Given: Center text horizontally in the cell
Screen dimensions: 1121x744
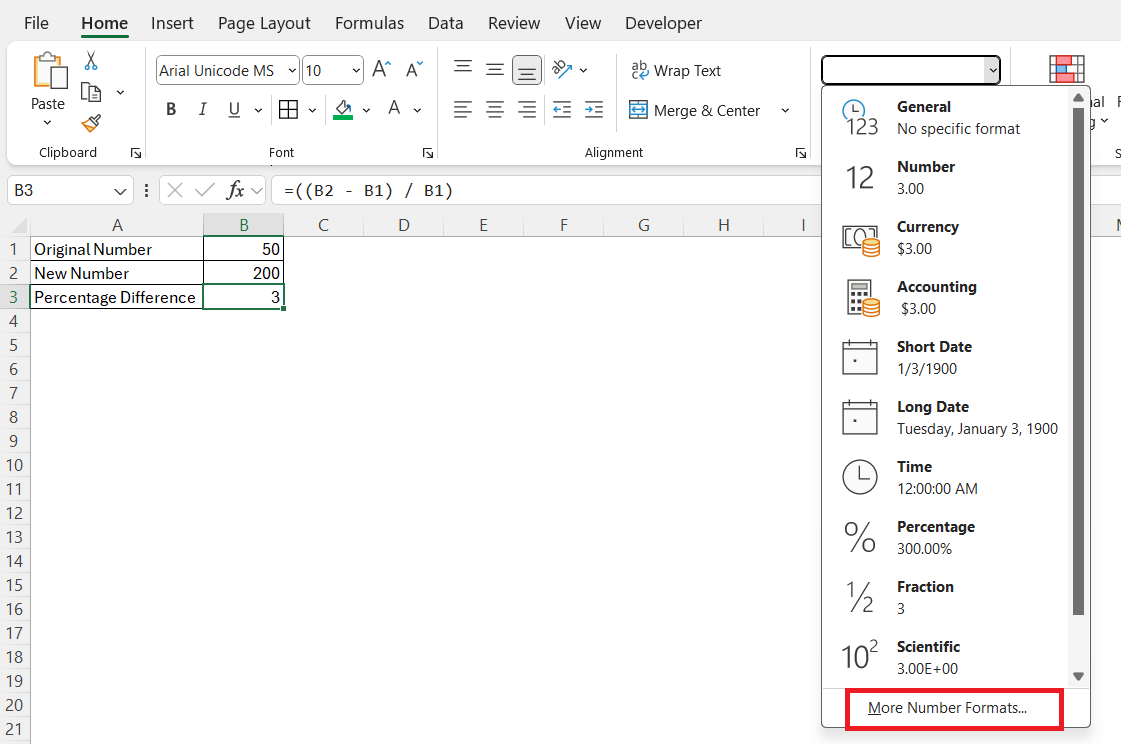Looking at the screenshot, I should pyautogui.click(x=495, y=109).
